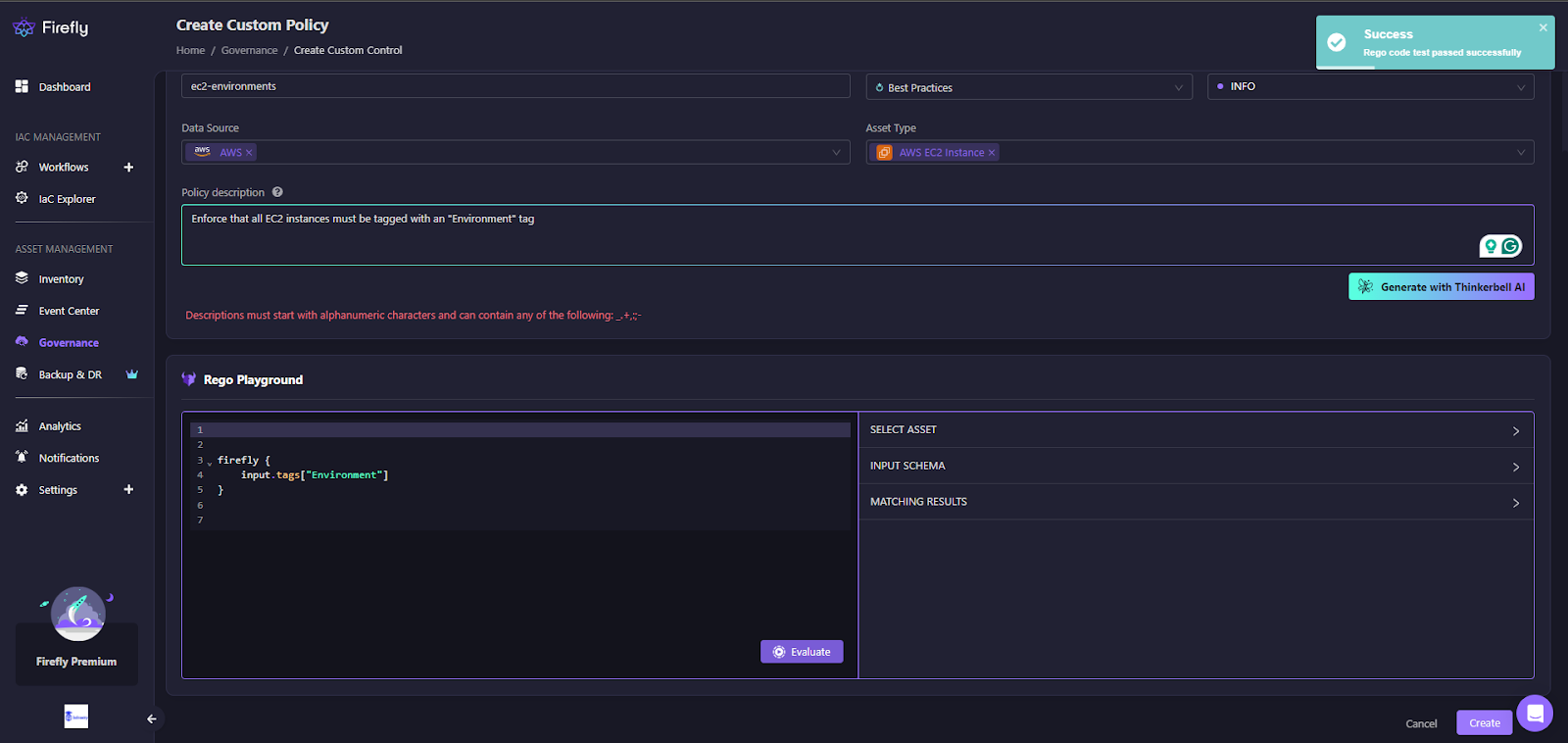Remove the AWS data source tag

click(x=249, y=153)
